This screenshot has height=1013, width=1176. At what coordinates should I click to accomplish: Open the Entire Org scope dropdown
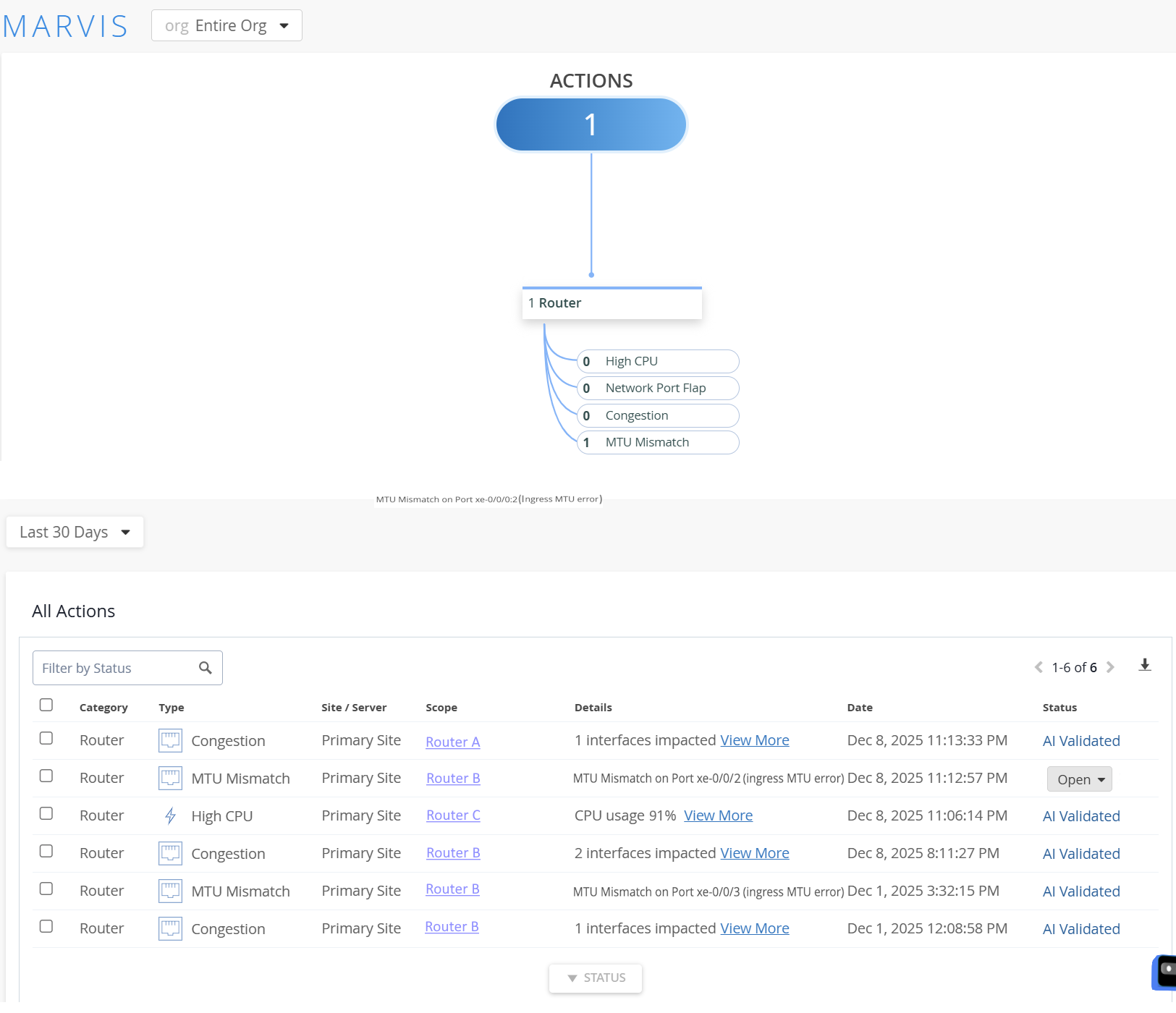click(x=227, y=26)
